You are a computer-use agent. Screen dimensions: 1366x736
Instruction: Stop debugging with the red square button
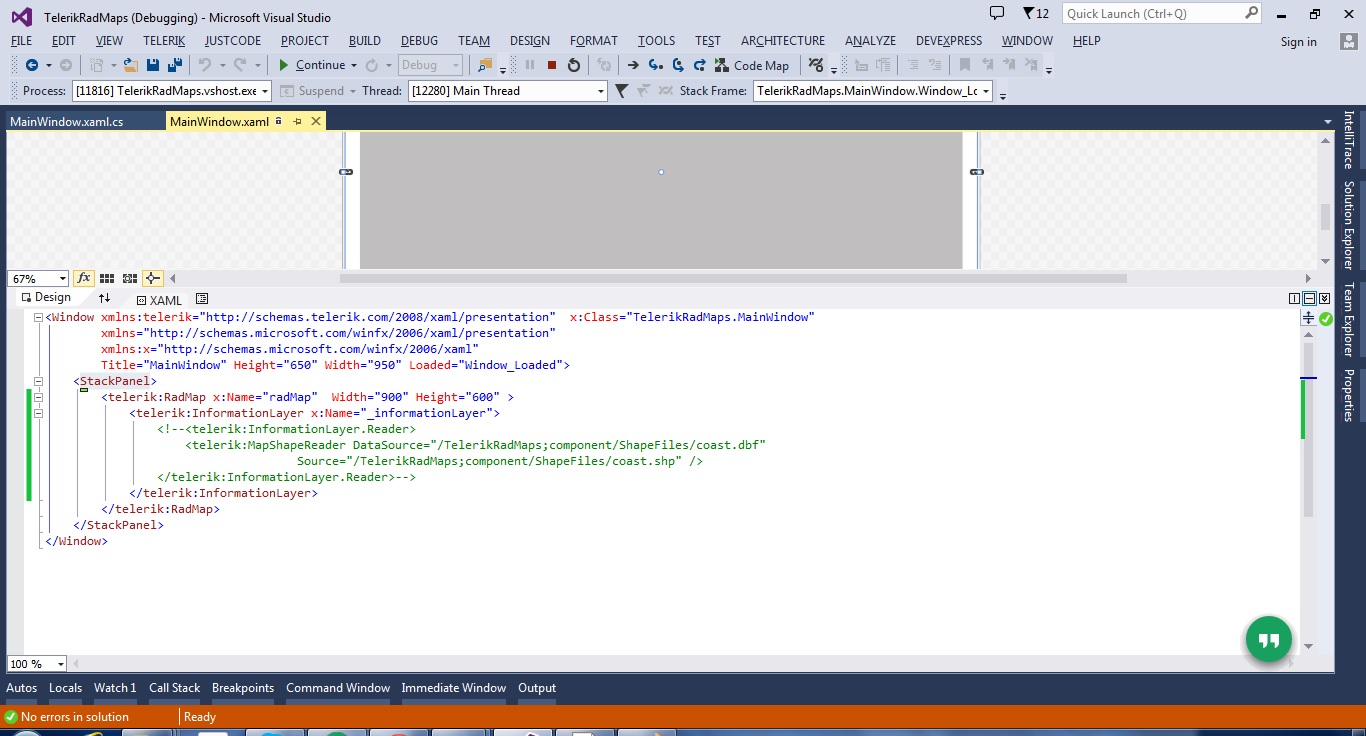pos(551,65)
